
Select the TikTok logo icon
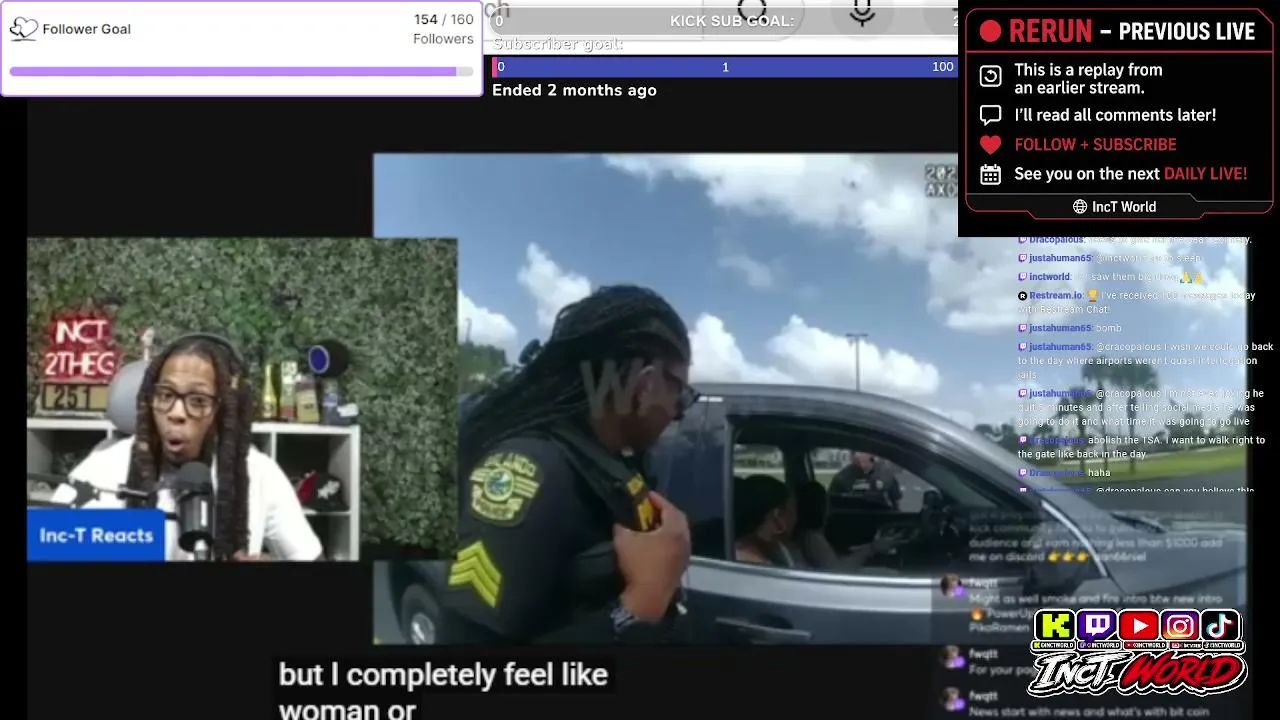(1221, 627)
